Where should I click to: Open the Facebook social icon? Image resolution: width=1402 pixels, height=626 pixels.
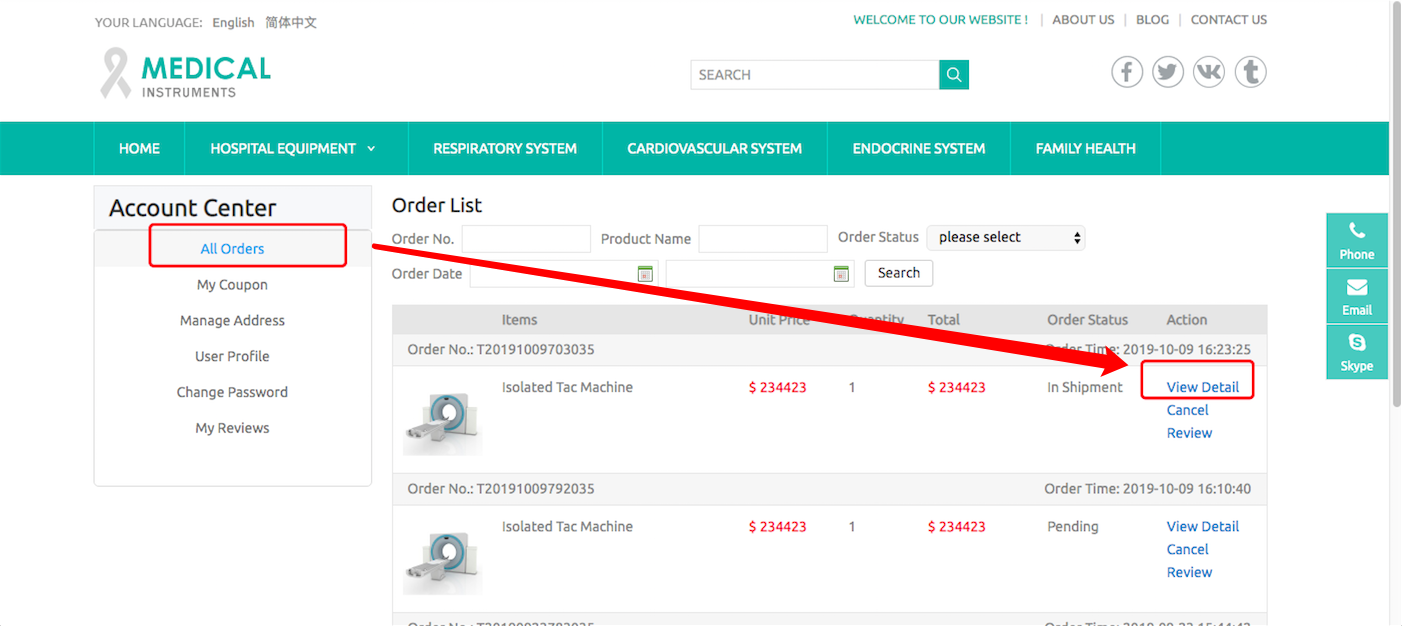click(1127, 72)
